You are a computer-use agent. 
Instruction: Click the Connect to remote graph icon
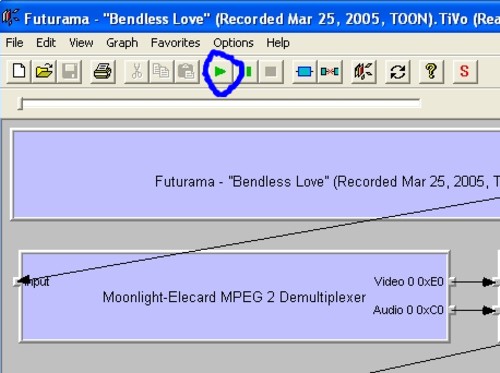[364, 71]
